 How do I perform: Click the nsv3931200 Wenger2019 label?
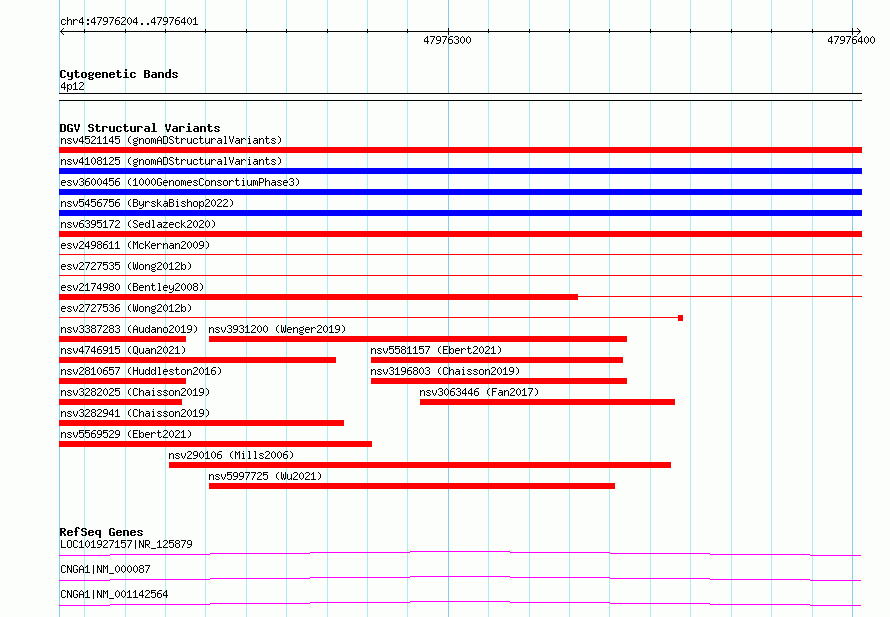277,329
